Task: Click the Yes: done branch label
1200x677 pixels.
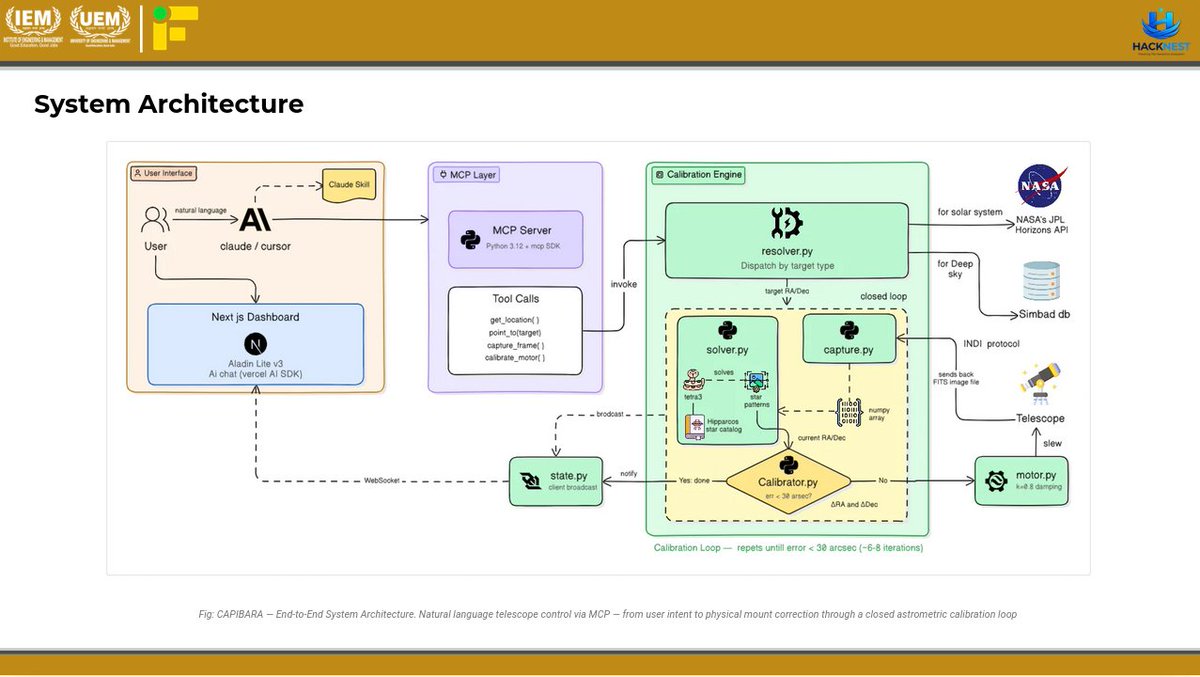Action: point(696,480)
